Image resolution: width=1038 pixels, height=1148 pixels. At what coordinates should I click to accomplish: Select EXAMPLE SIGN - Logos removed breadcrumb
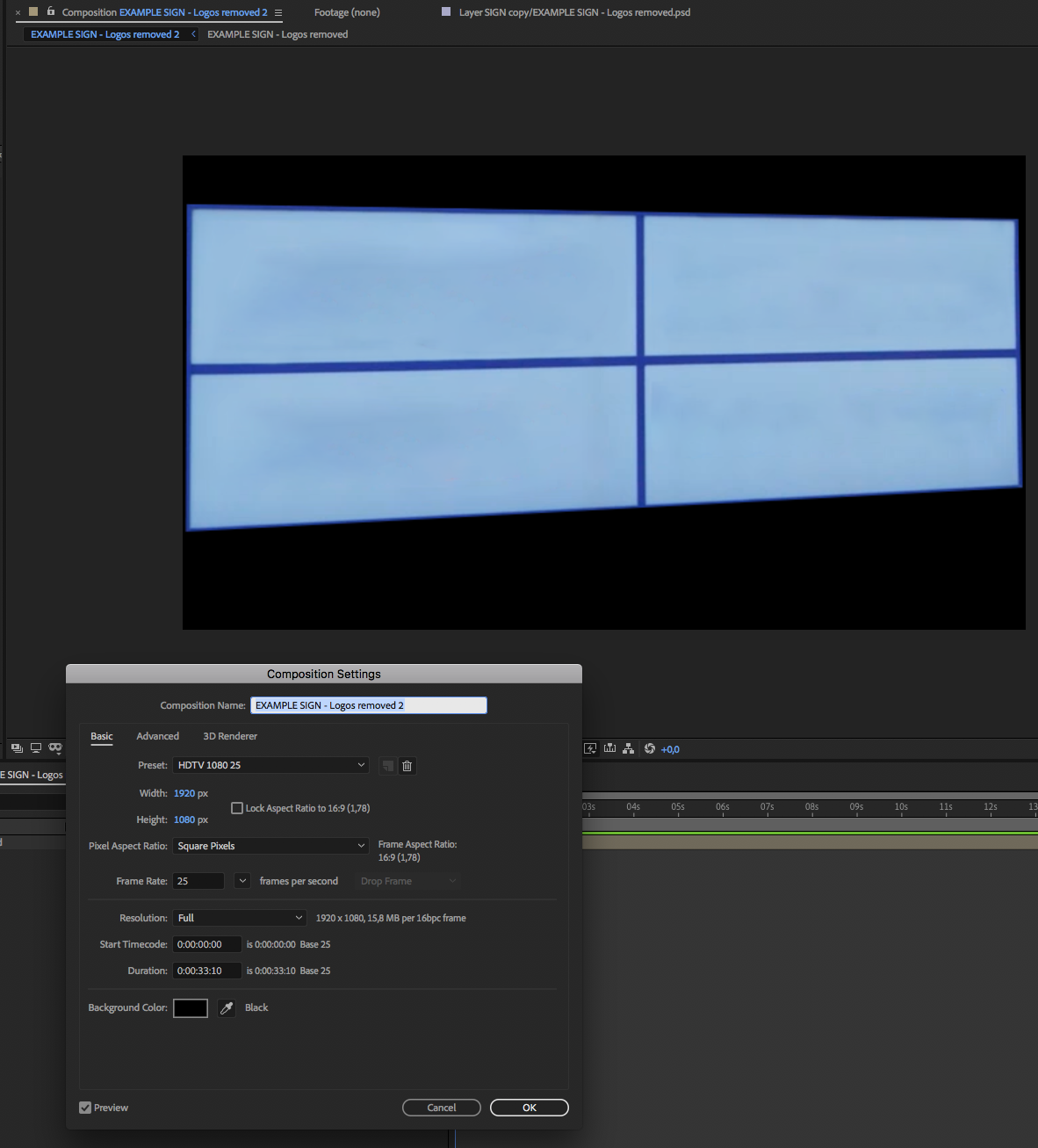click(x=278, y=34)
